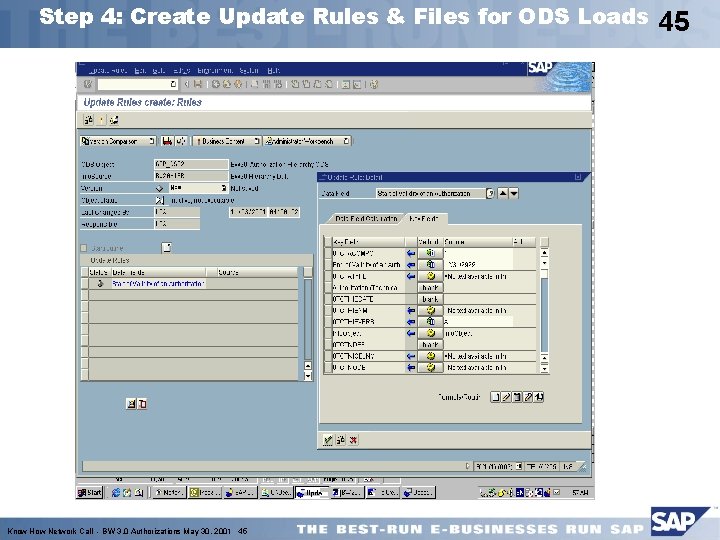
Task: Click the insert-row icon below update rules table
Action: (131, 404)
